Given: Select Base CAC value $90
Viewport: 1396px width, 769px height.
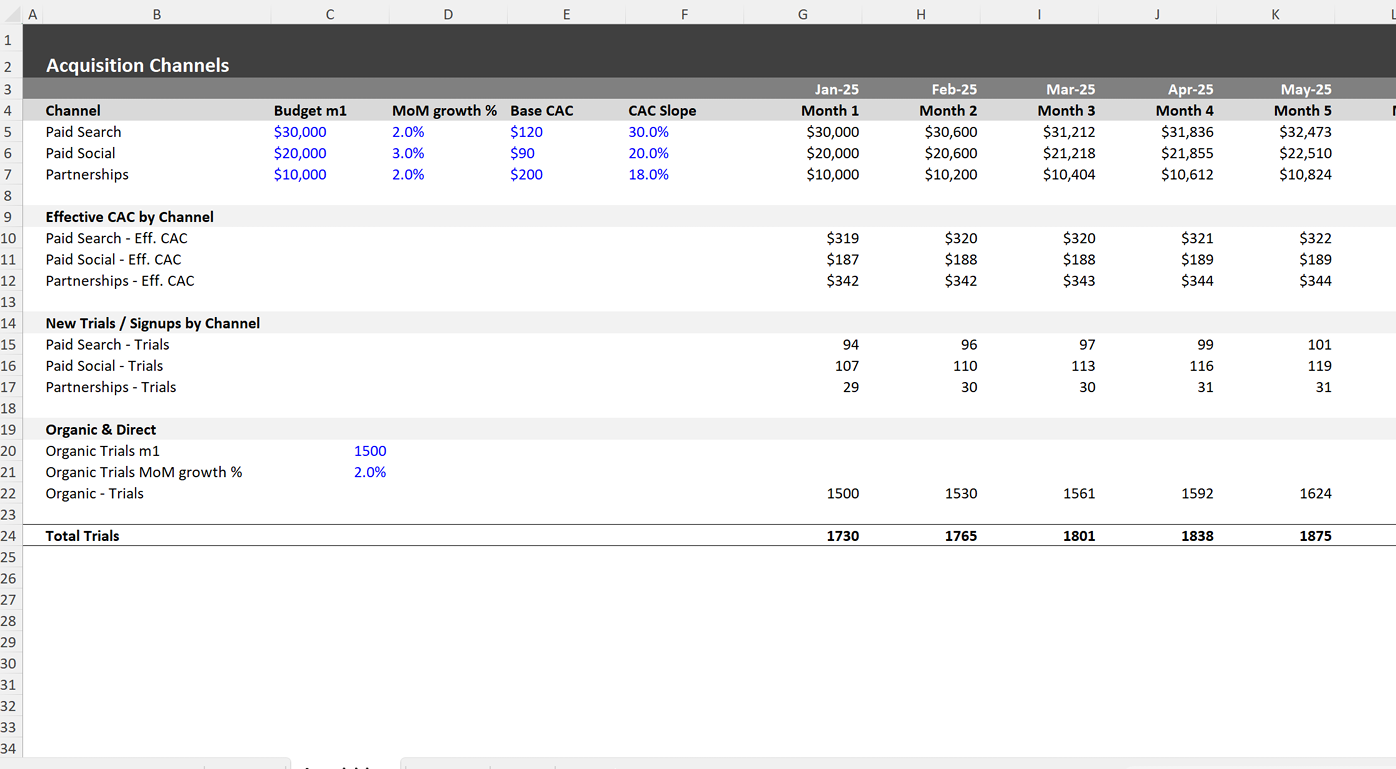Looking at the screenshot, I should (522, 153).
